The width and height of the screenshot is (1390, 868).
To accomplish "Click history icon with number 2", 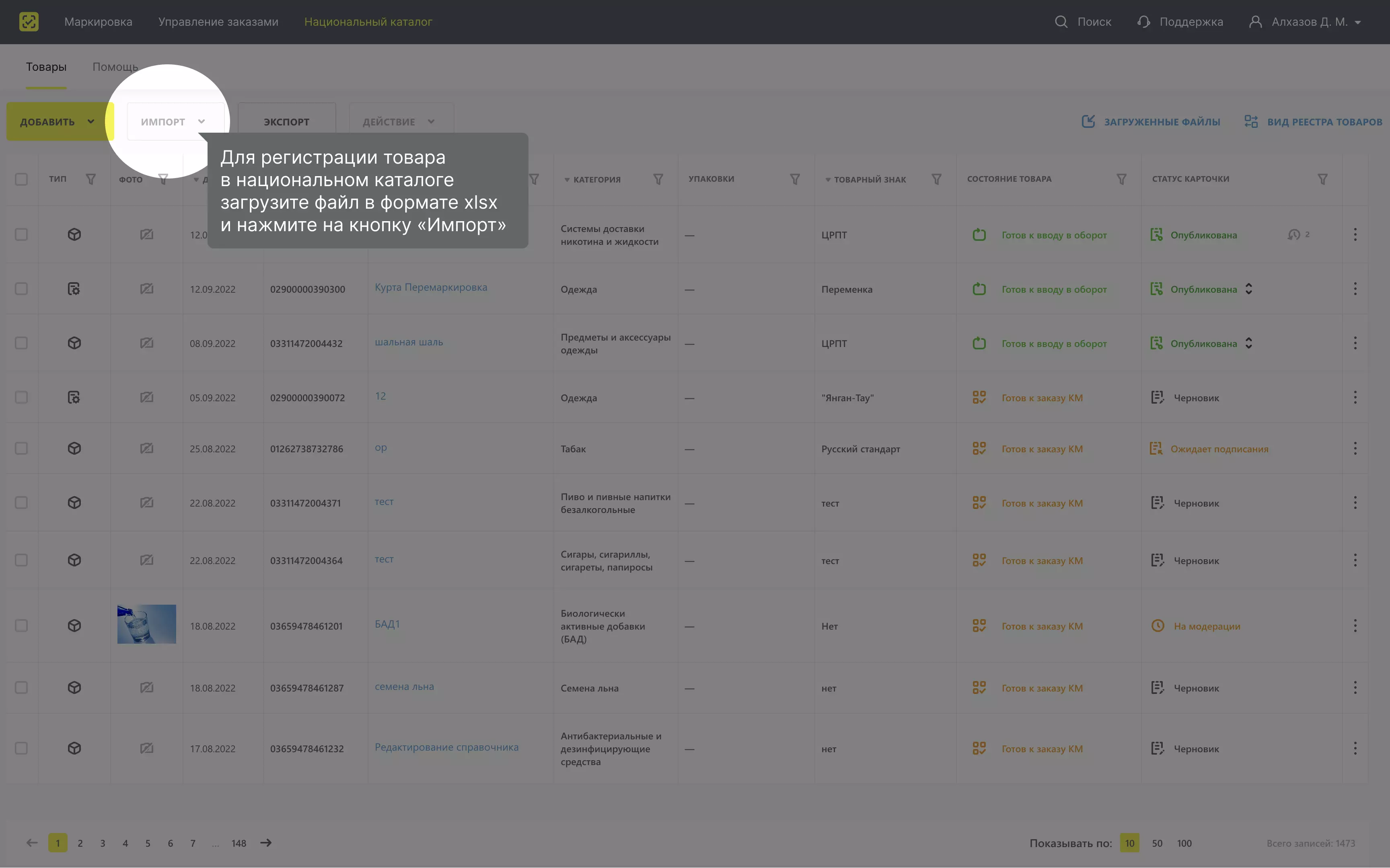I will [1298, 234].
